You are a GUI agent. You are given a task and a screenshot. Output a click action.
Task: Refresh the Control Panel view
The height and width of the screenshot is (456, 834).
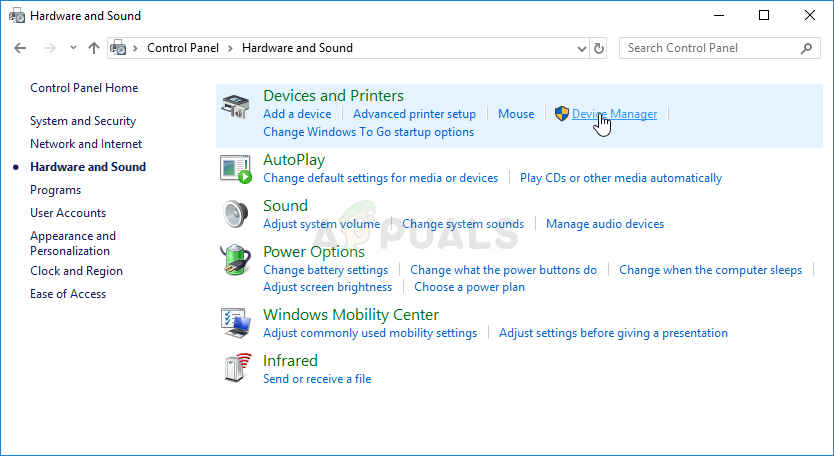599,48
